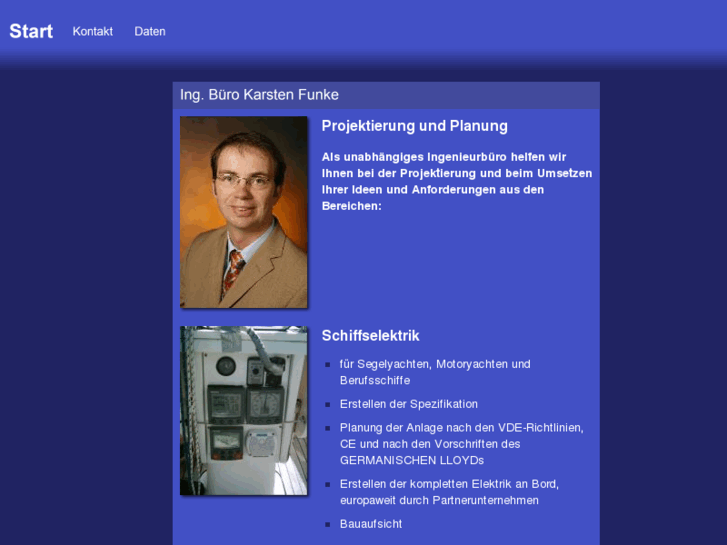This screenshot has height=545, width=727.
Task: Click the paragraph starting 'Als unabhängiges Ingenieurbüro'
Action: coord(457,181)
